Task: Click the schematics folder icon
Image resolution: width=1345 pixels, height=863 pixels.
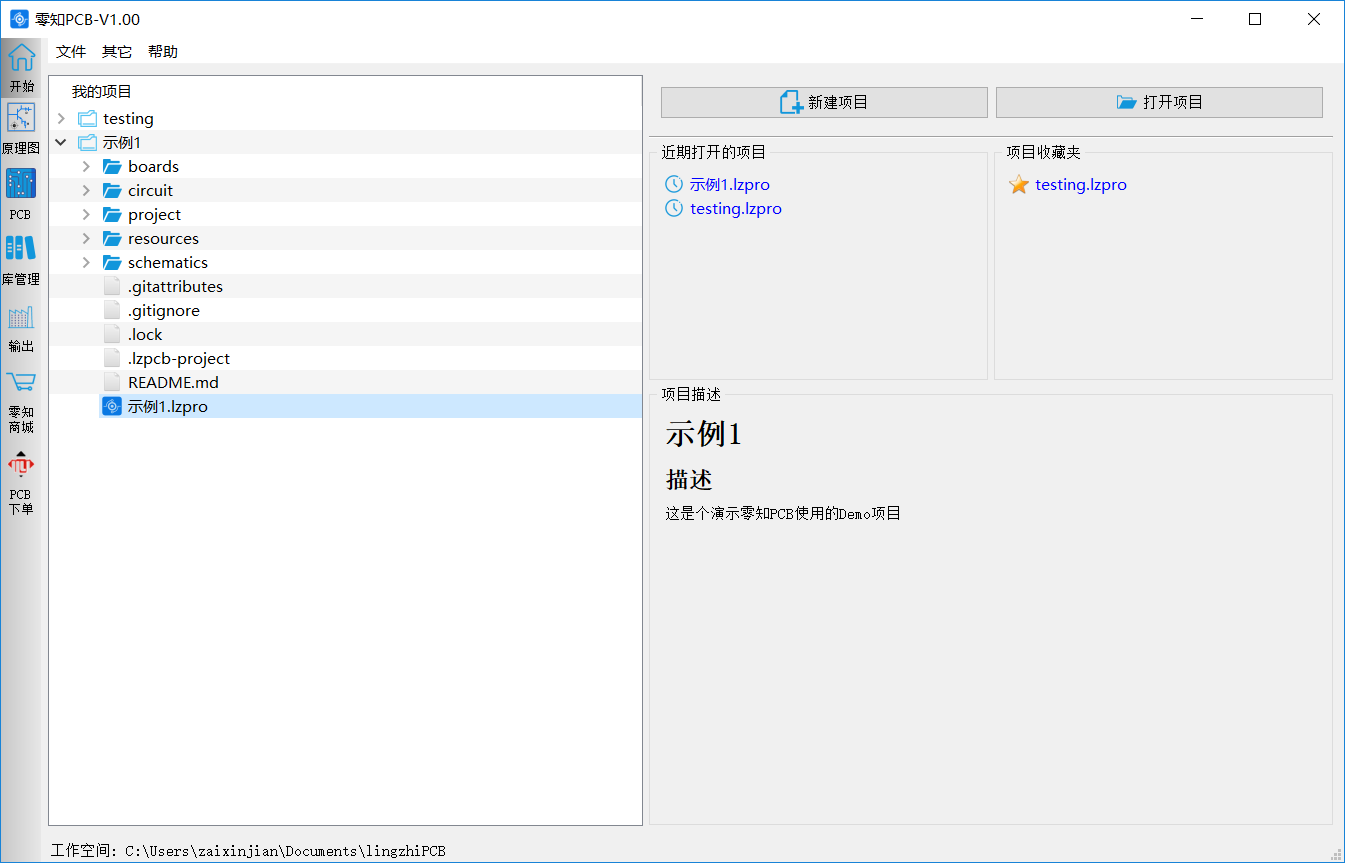Action: tap(112, 262)
